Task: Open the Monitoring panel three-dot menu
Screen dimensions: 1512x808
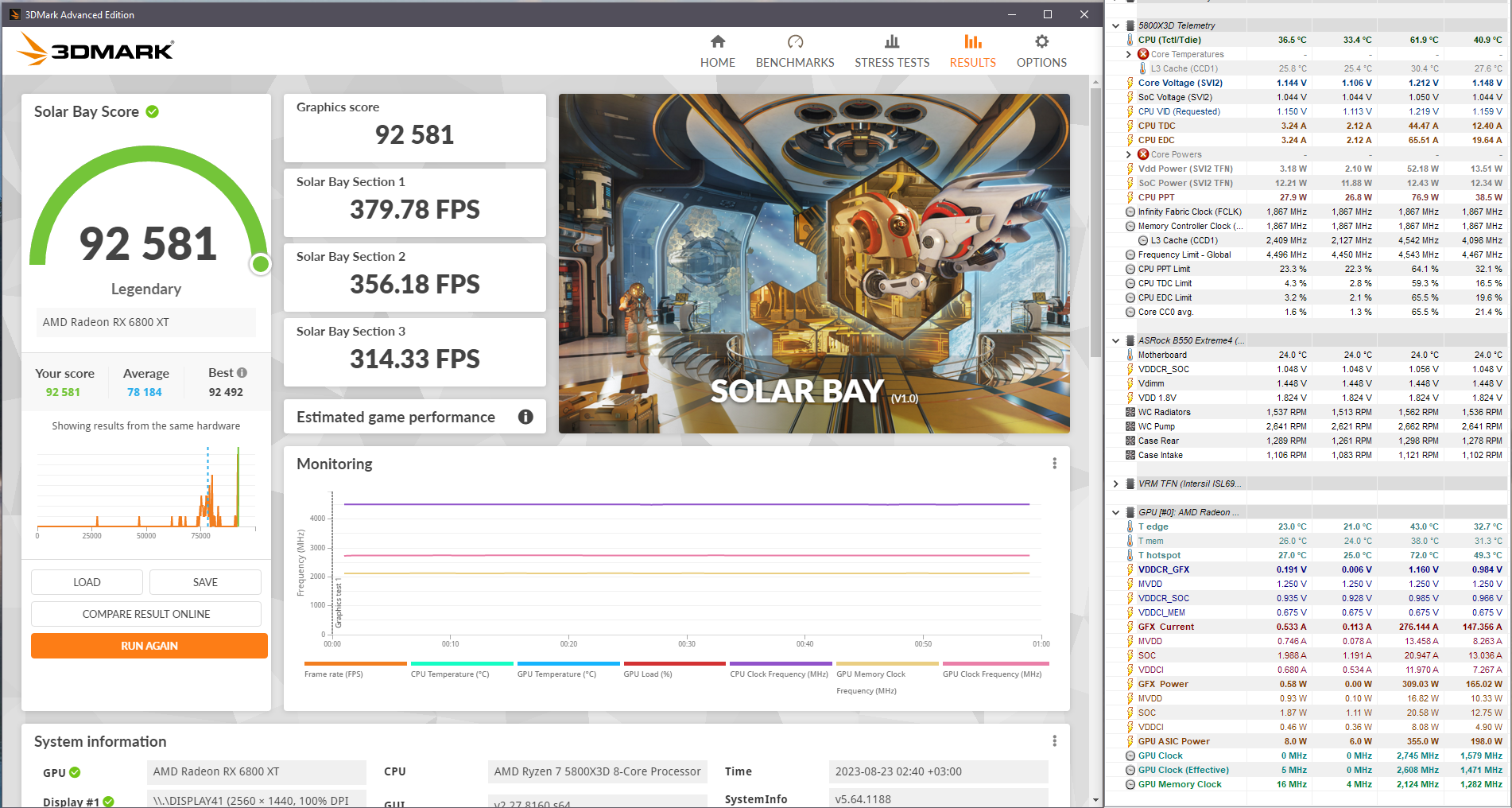Action: [x=1054, y=464]
